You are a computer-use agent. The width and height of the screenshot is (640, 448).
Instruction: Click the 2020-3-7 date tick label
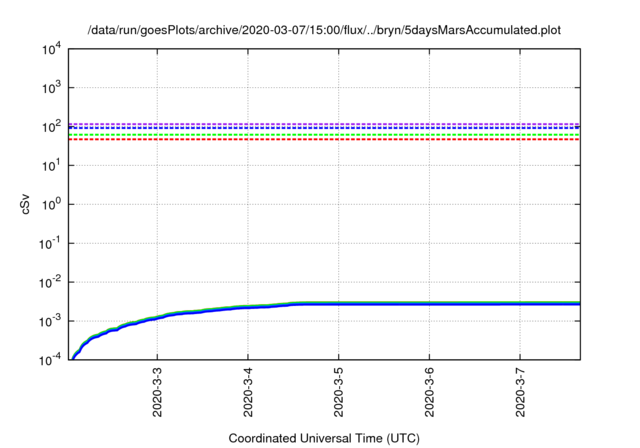[520, 392]
